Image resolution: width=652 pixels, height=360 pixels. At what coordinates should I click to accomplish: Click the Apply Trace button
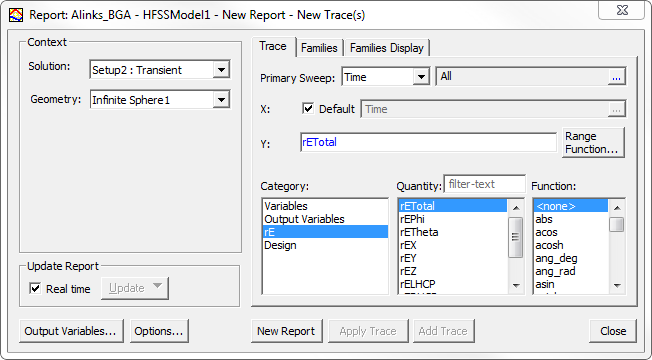click(x=368, y=331)
